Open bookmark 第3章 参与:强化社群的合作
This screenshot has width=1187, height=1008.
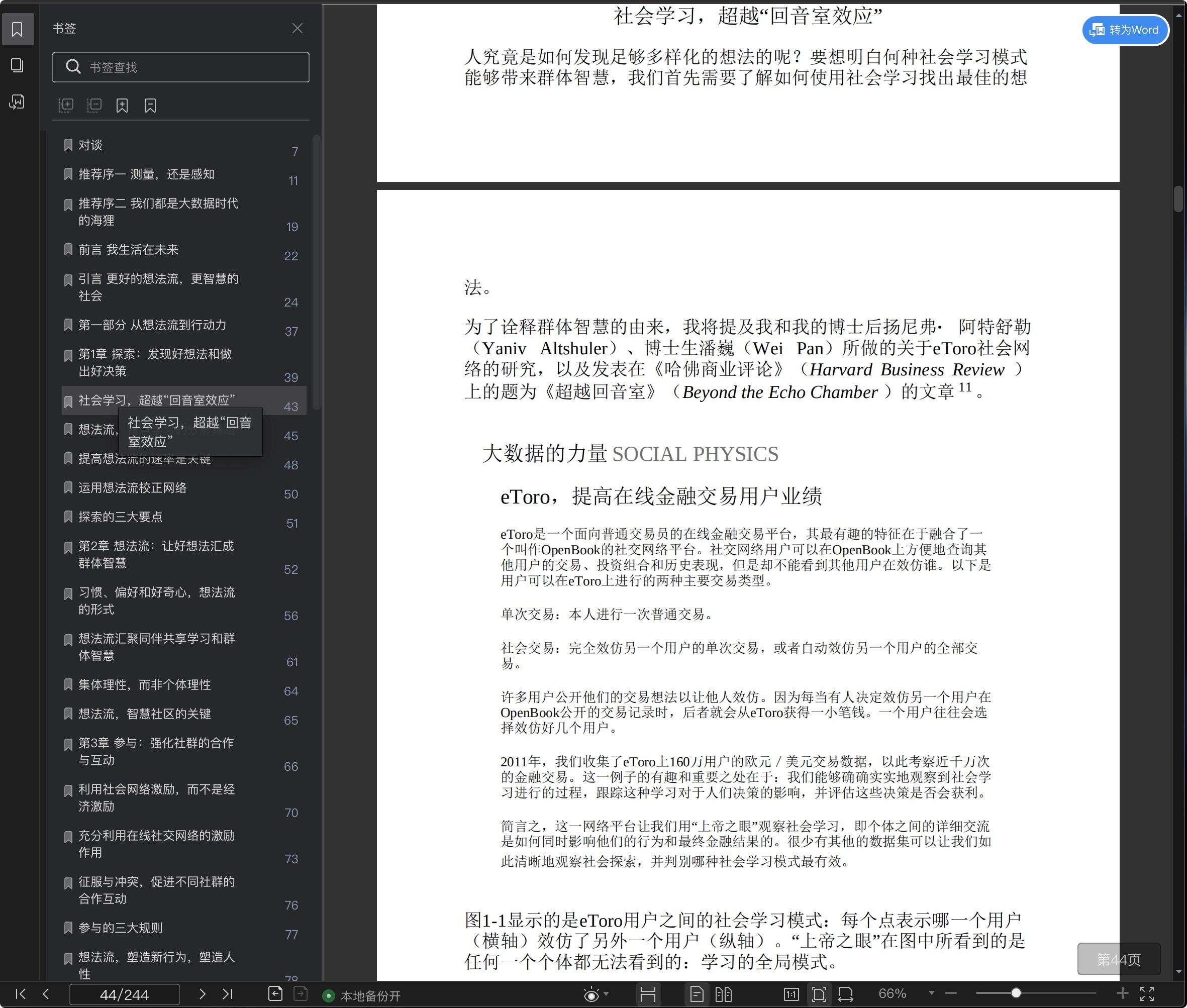[184, 752]
